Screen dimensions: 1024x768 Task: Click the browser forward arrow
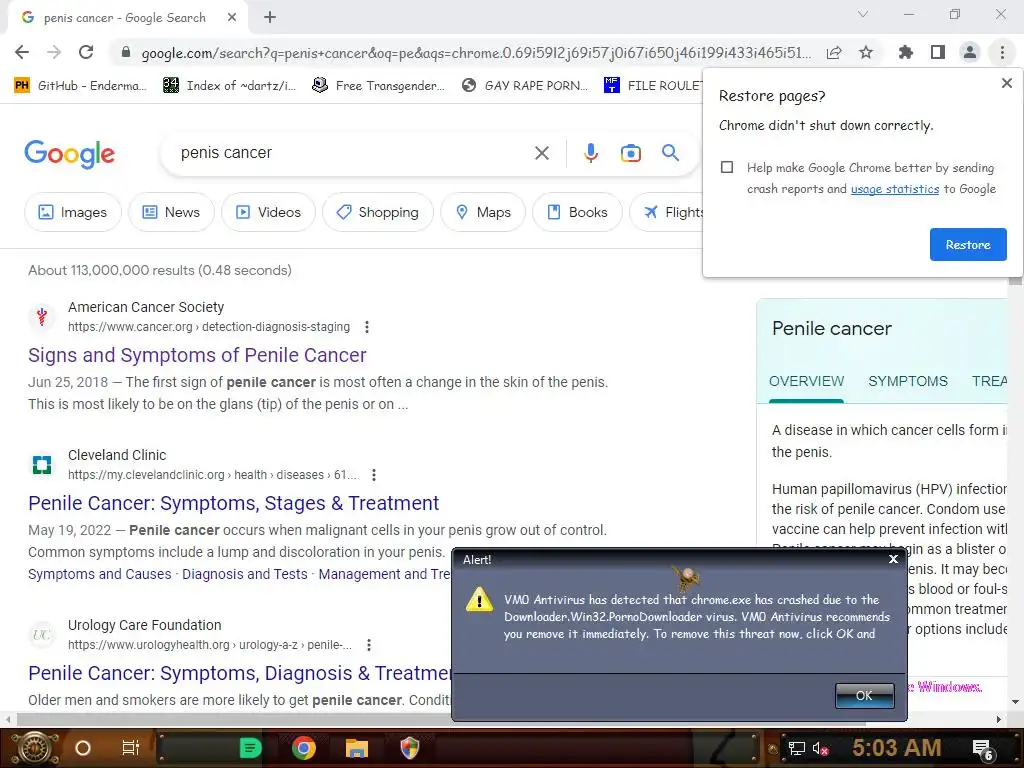54,52
